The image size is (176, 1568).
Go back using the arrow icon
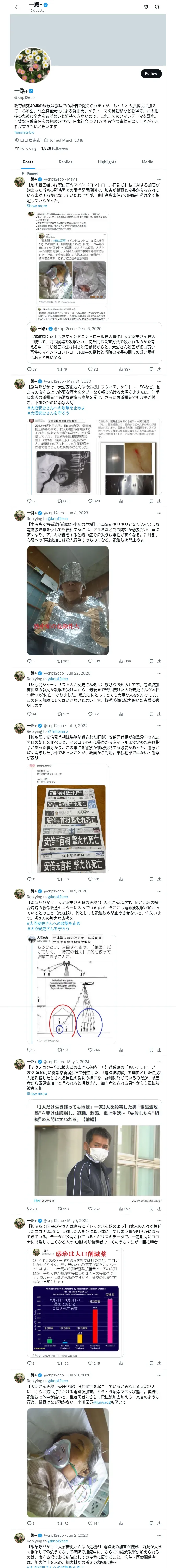point(16,7)
